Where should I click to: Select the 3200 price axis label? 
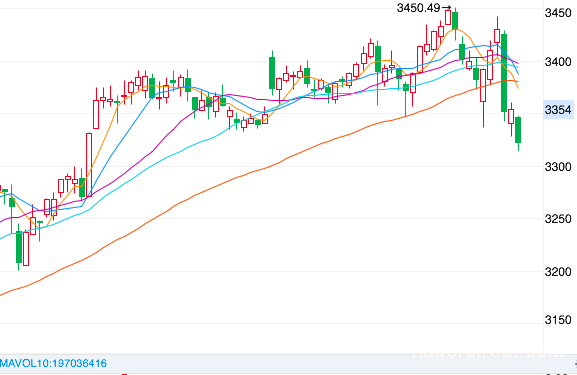(x=558, y=272)
